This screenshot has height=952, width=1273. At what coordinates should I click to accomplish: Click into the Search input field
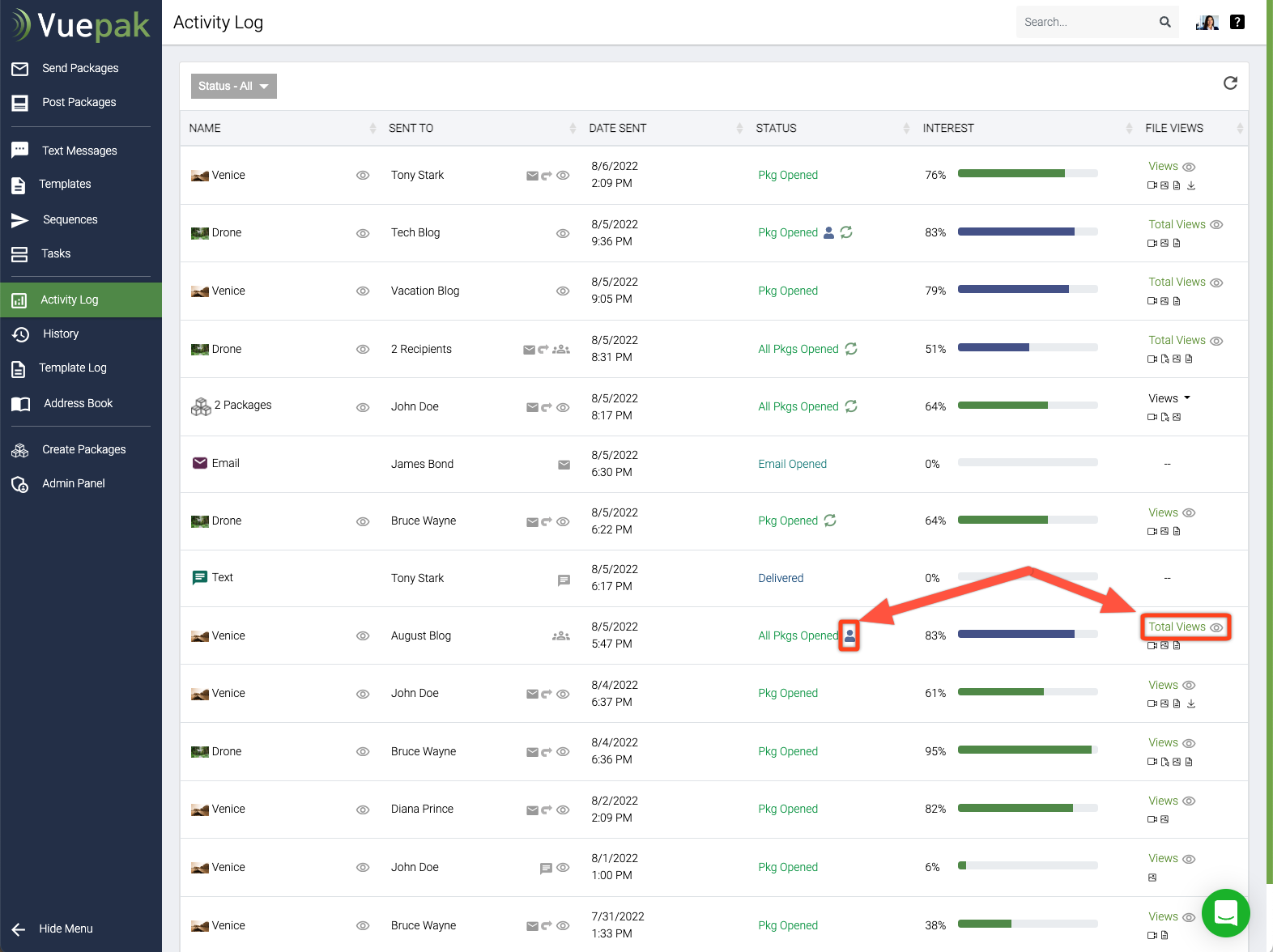pyautogui.click(x=1084, y=22)
